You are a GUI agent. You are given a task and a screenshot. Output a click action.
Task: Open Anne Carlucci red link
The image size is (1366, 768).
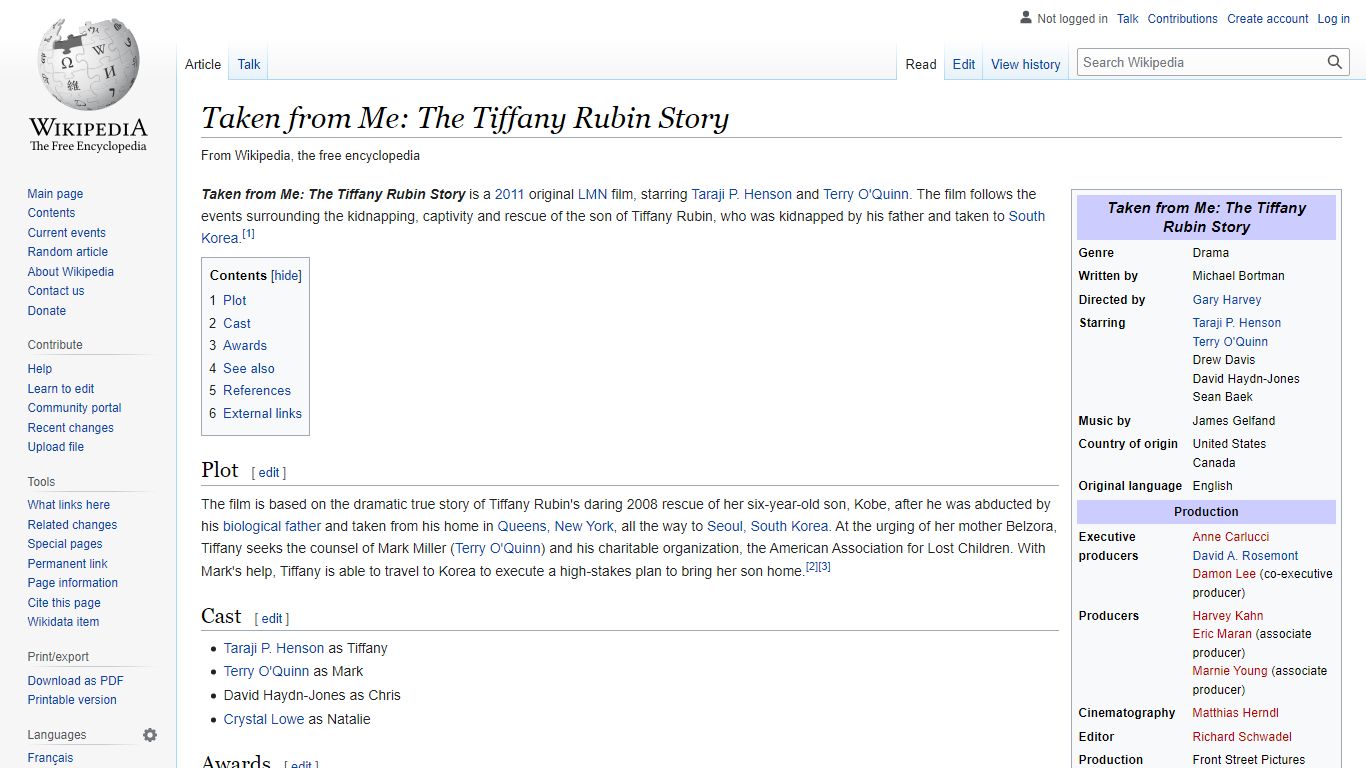pos(1231,537)
